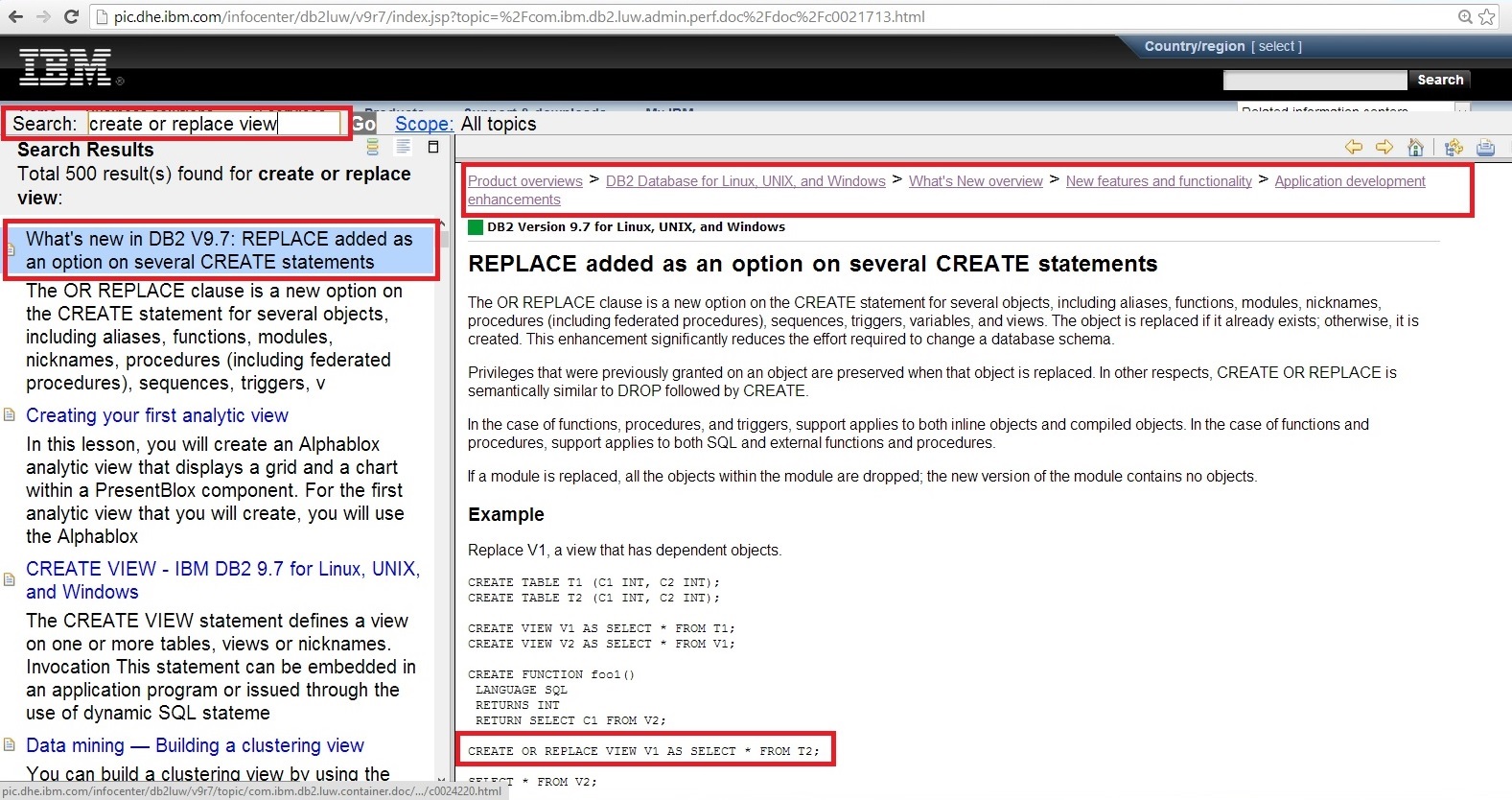Screen dimensions: 1512x800
Task: Toggle result descriptions icon in Search Results
Action: coord(404,147)
